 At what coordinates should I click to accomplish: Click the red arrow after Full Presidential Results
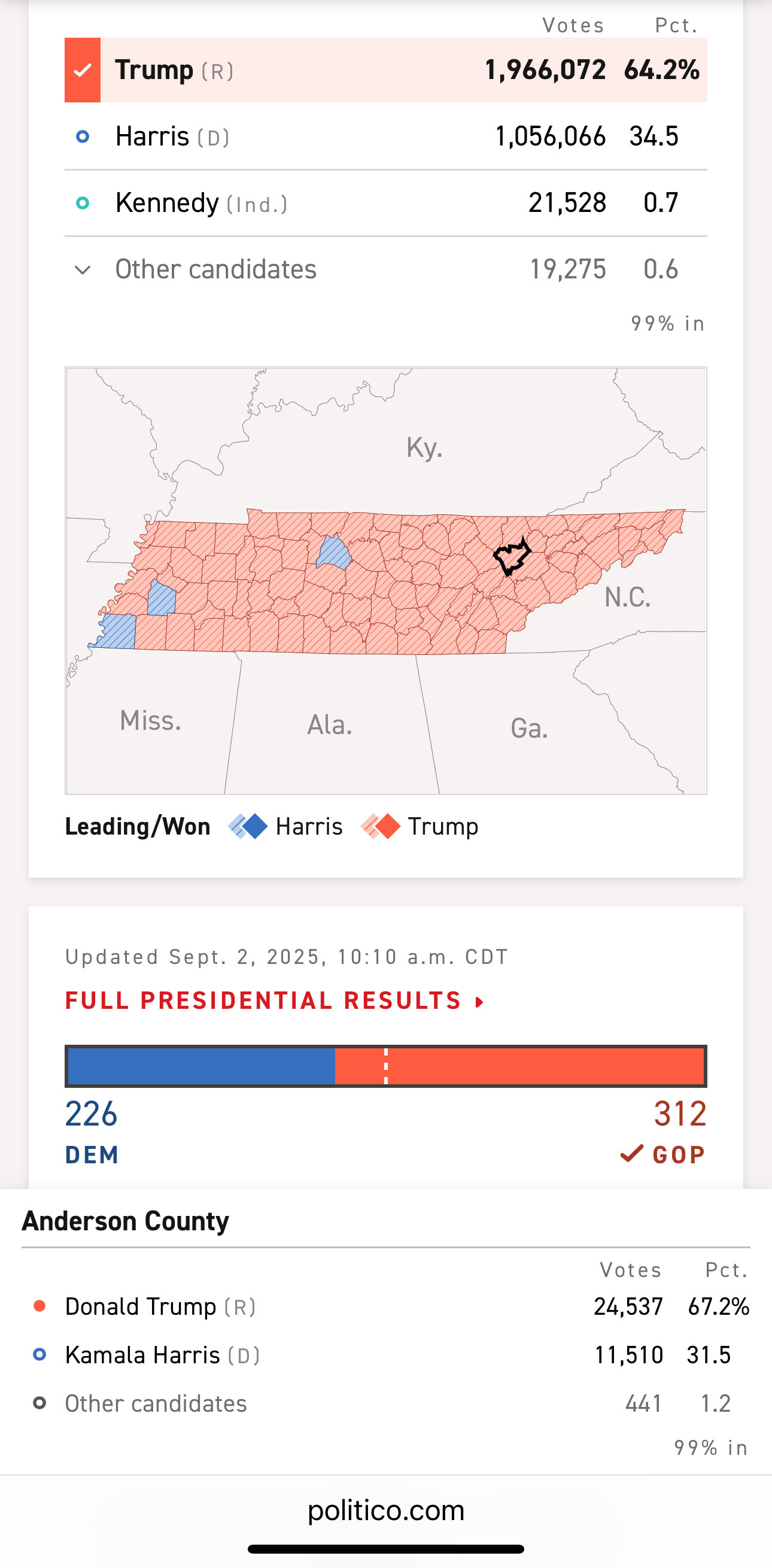(x=479, y=1001)
